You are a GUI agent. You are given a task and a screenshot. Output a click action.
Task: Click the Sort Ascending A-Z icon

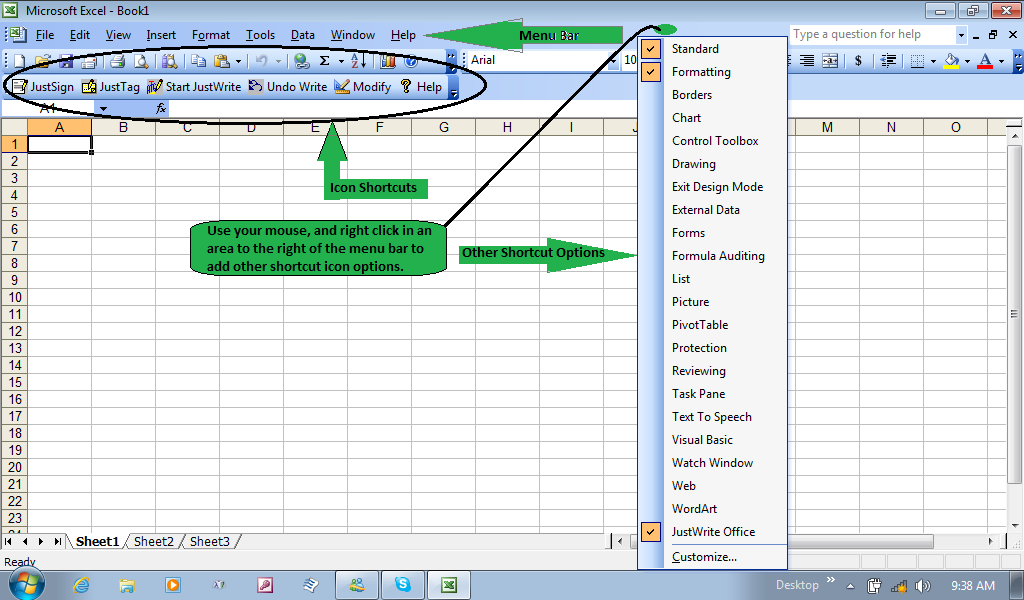[x=358, y=61]
